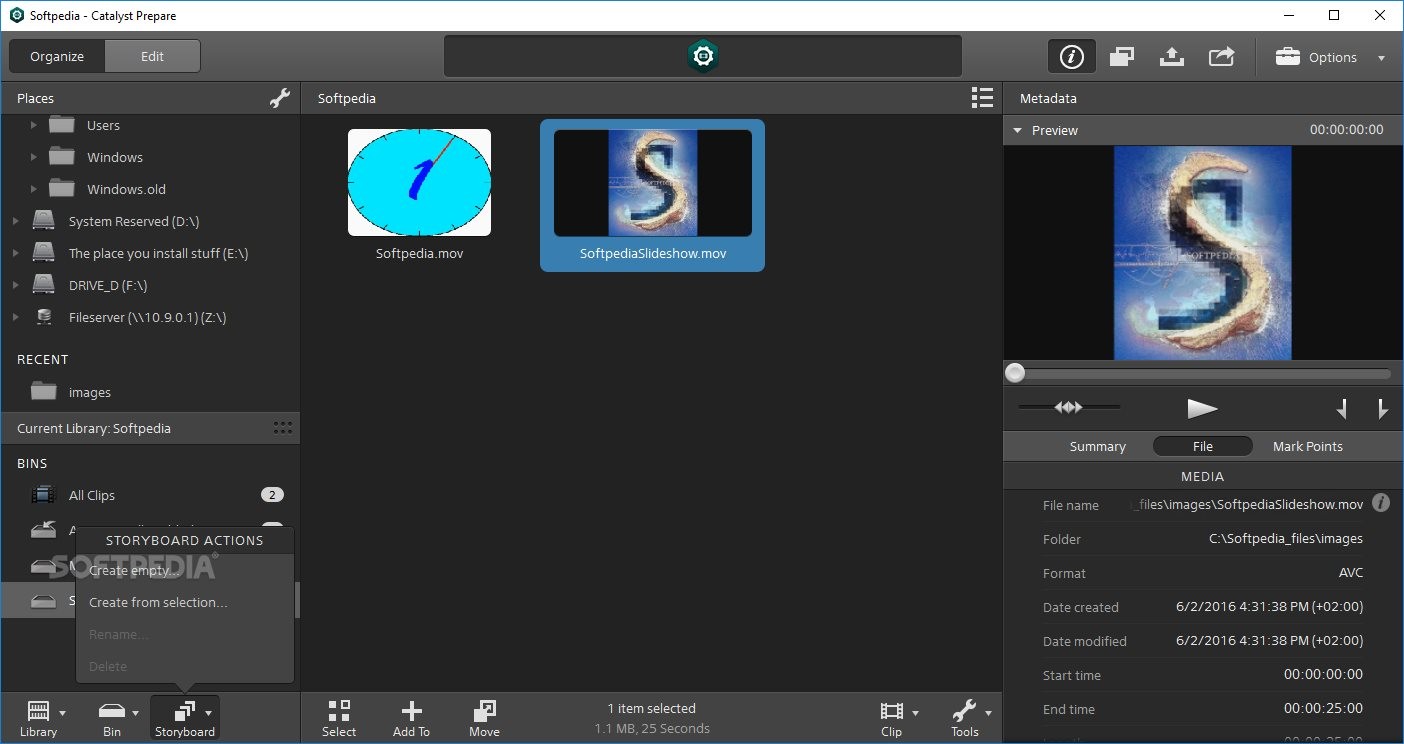Click the AVC format value
The image size is (1404, 744).
[x=1351, y=573]
